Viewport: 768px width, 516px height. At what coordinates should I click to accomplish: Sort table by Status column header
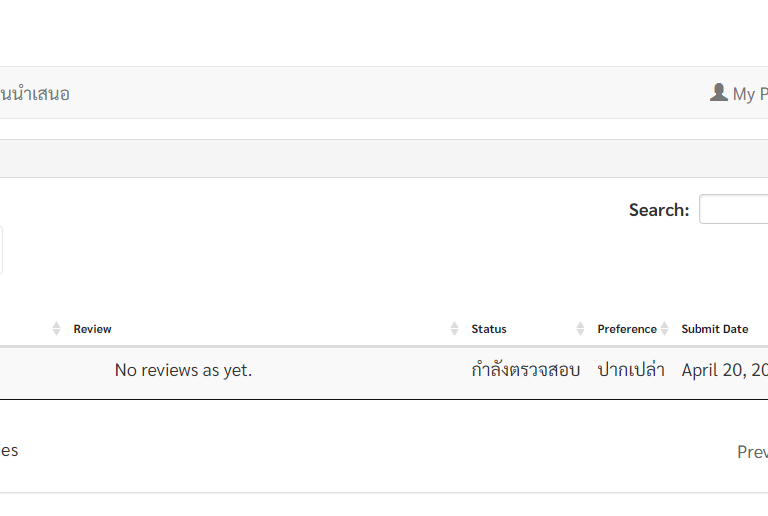coord(489,329)
